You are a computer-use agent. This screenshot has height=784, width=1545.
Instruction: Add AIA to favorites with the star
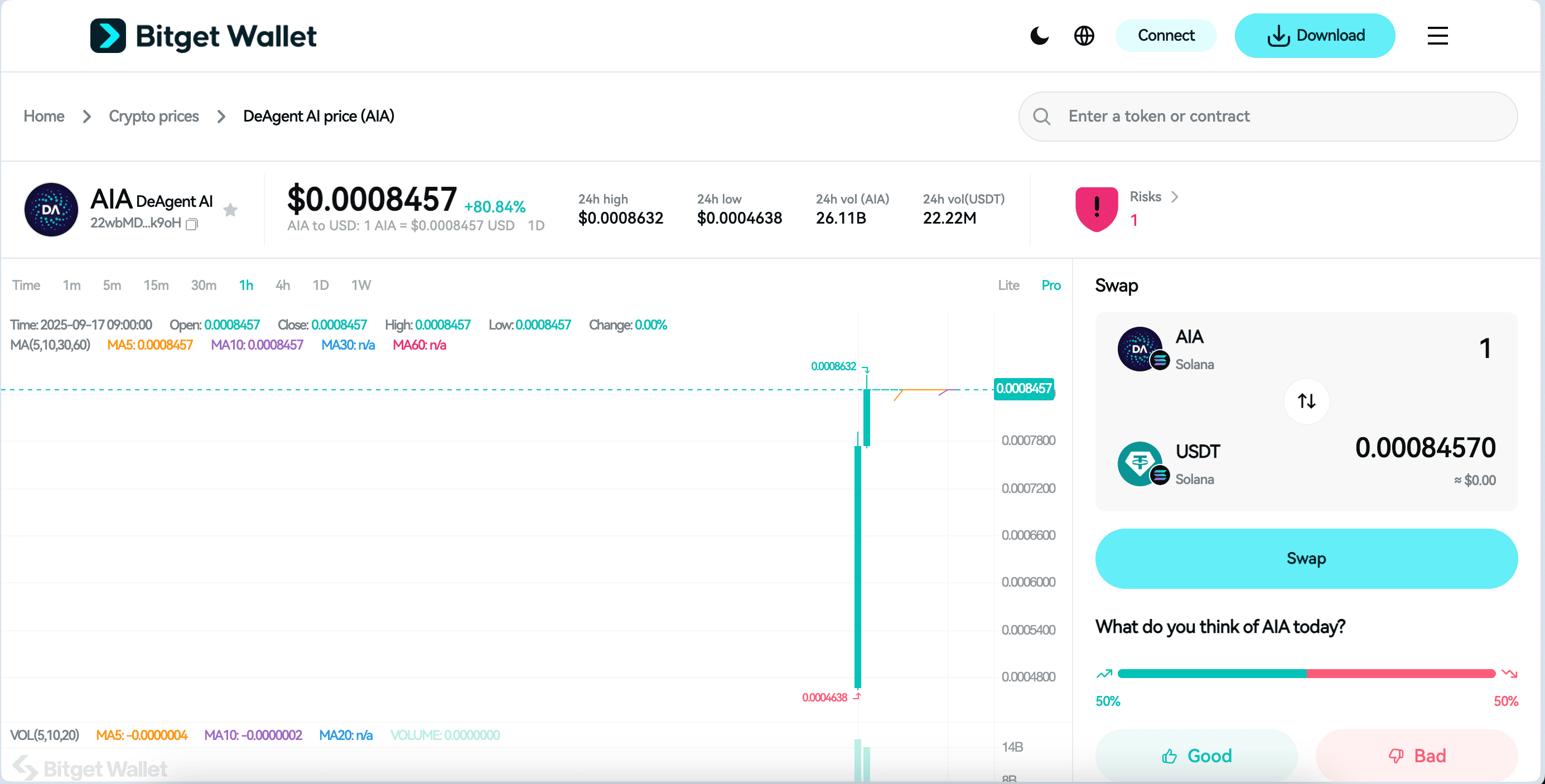(230, 210)
